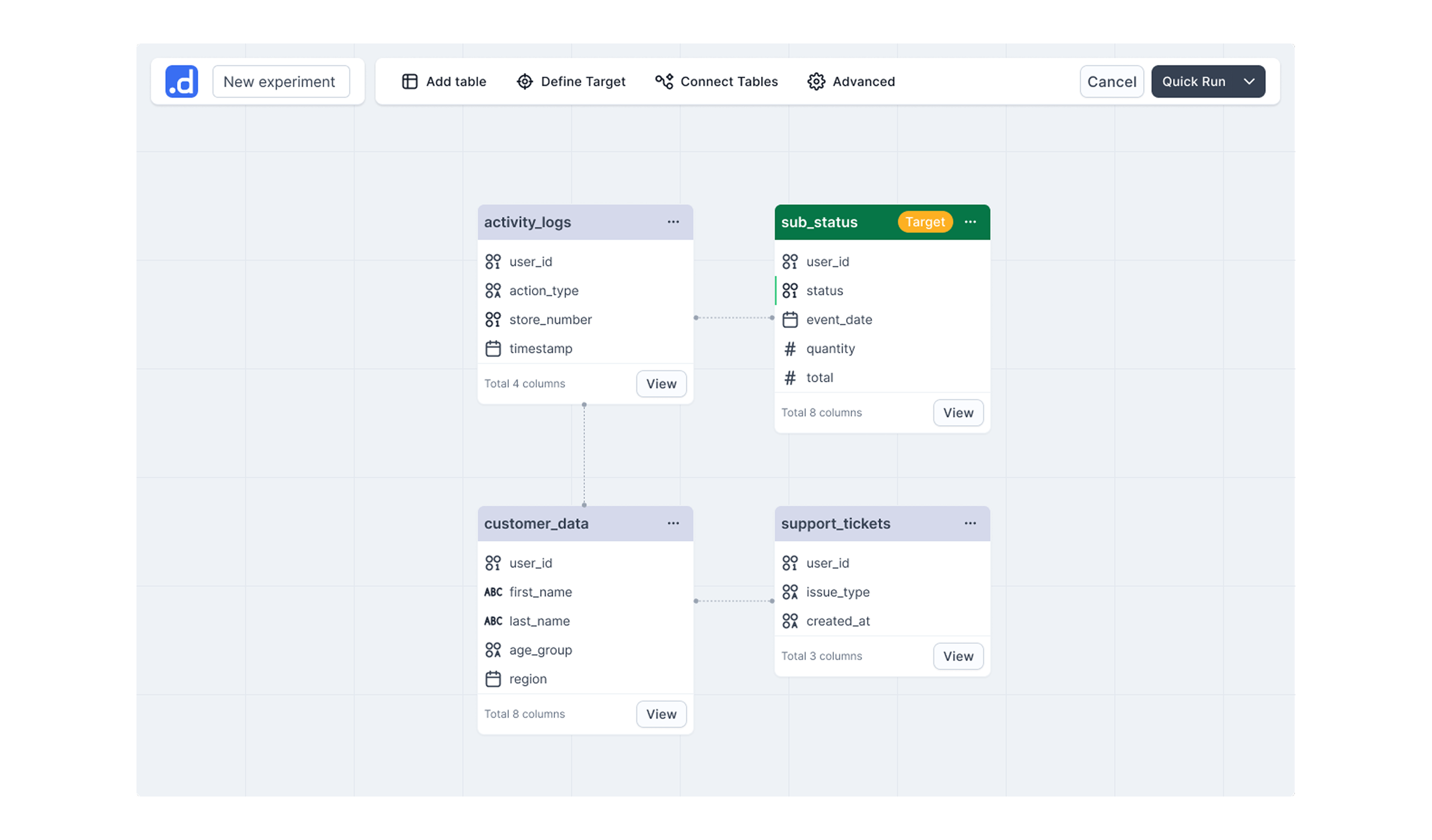View the customer_data table

point(662,714)
